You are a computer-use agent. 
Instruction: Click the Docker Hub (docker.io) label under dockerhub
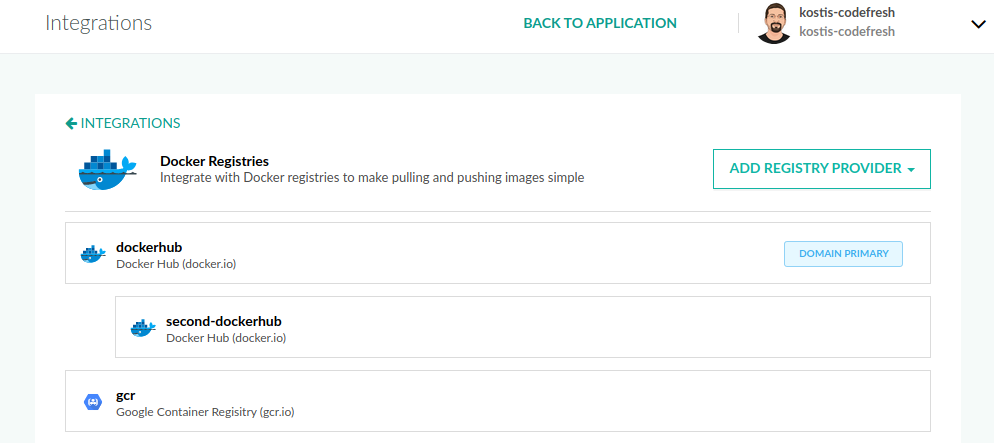(x=176, y=264)
